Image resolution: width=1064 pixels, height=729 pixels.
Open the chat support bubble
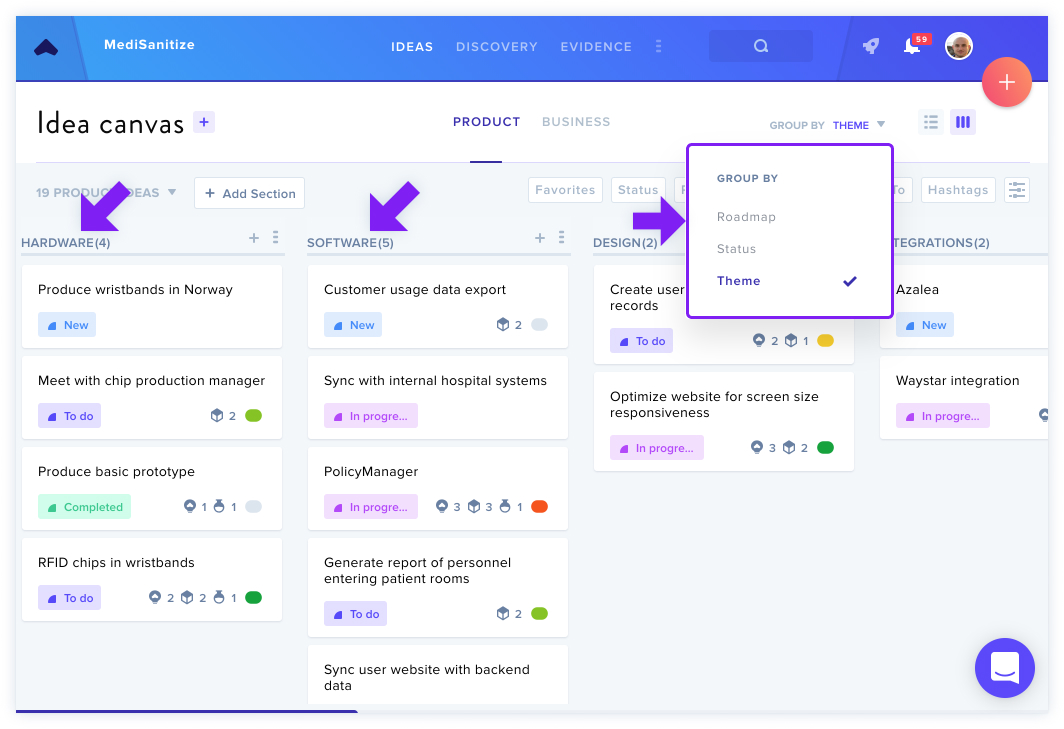pos(1004,668)
